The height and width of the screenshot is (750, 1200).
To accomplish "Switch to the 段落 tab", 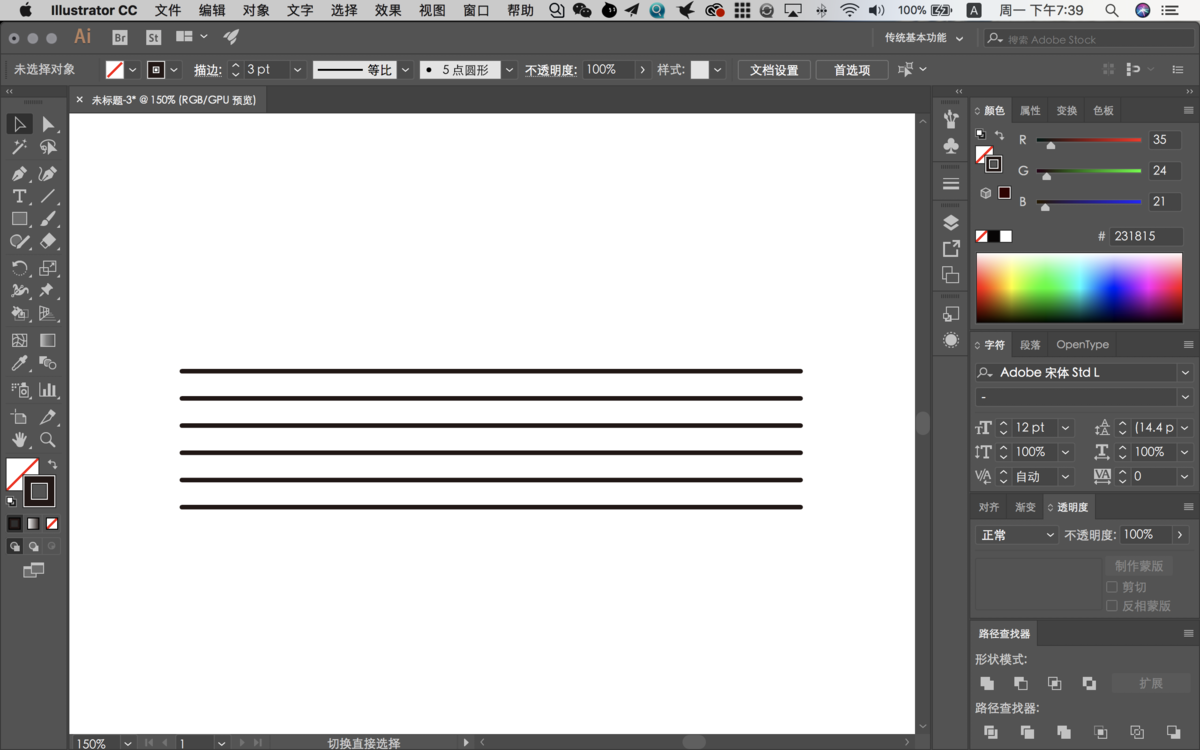I will (1030, 345).
